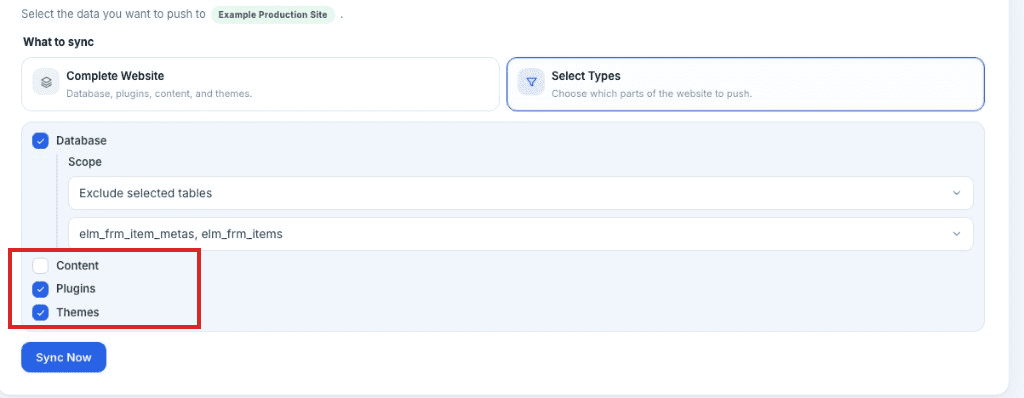Image resolution: width=1024 pixels, height=398 pixels.
Task: Click the Example Production Site badge
Action: coord(273,14)
